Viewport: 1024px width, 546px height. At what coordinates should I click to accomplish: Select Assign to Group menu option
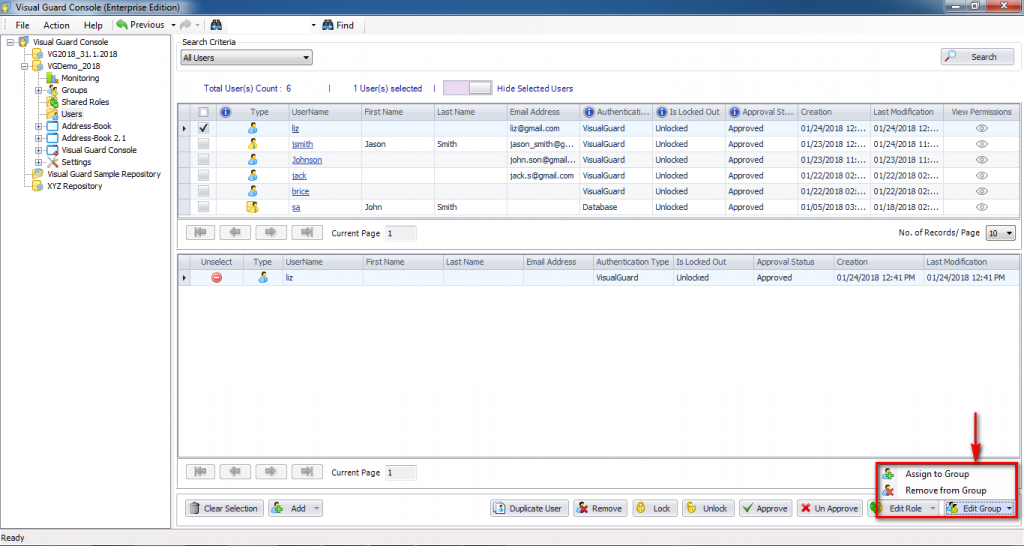point(936,474)
